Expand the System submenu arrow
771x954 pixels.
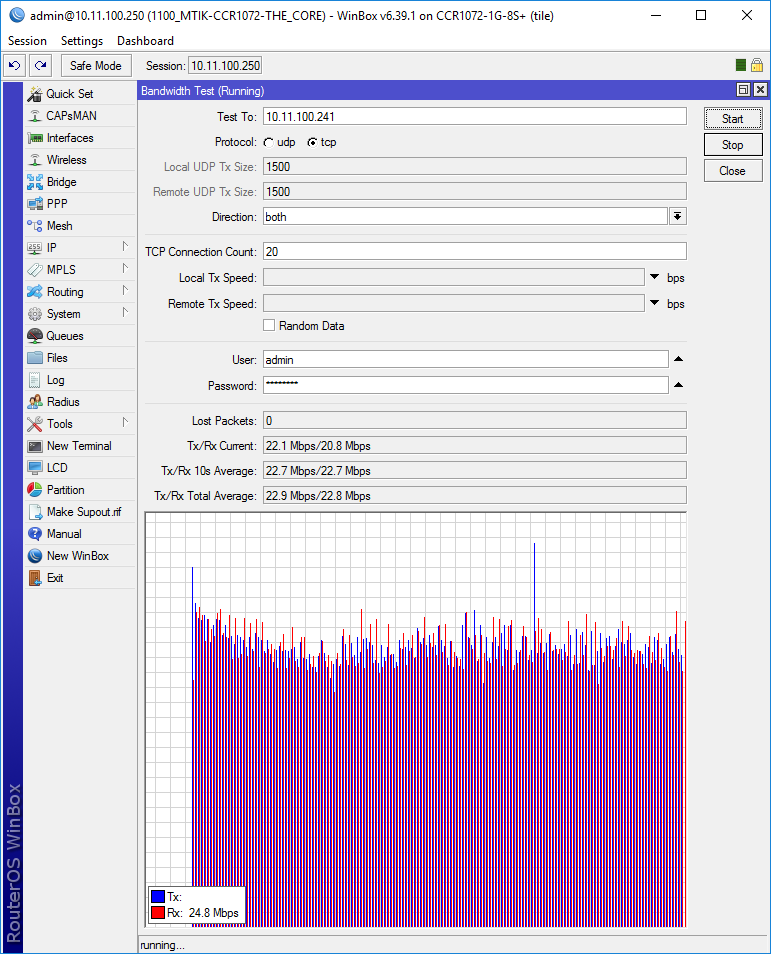click(x=125, y=312)
